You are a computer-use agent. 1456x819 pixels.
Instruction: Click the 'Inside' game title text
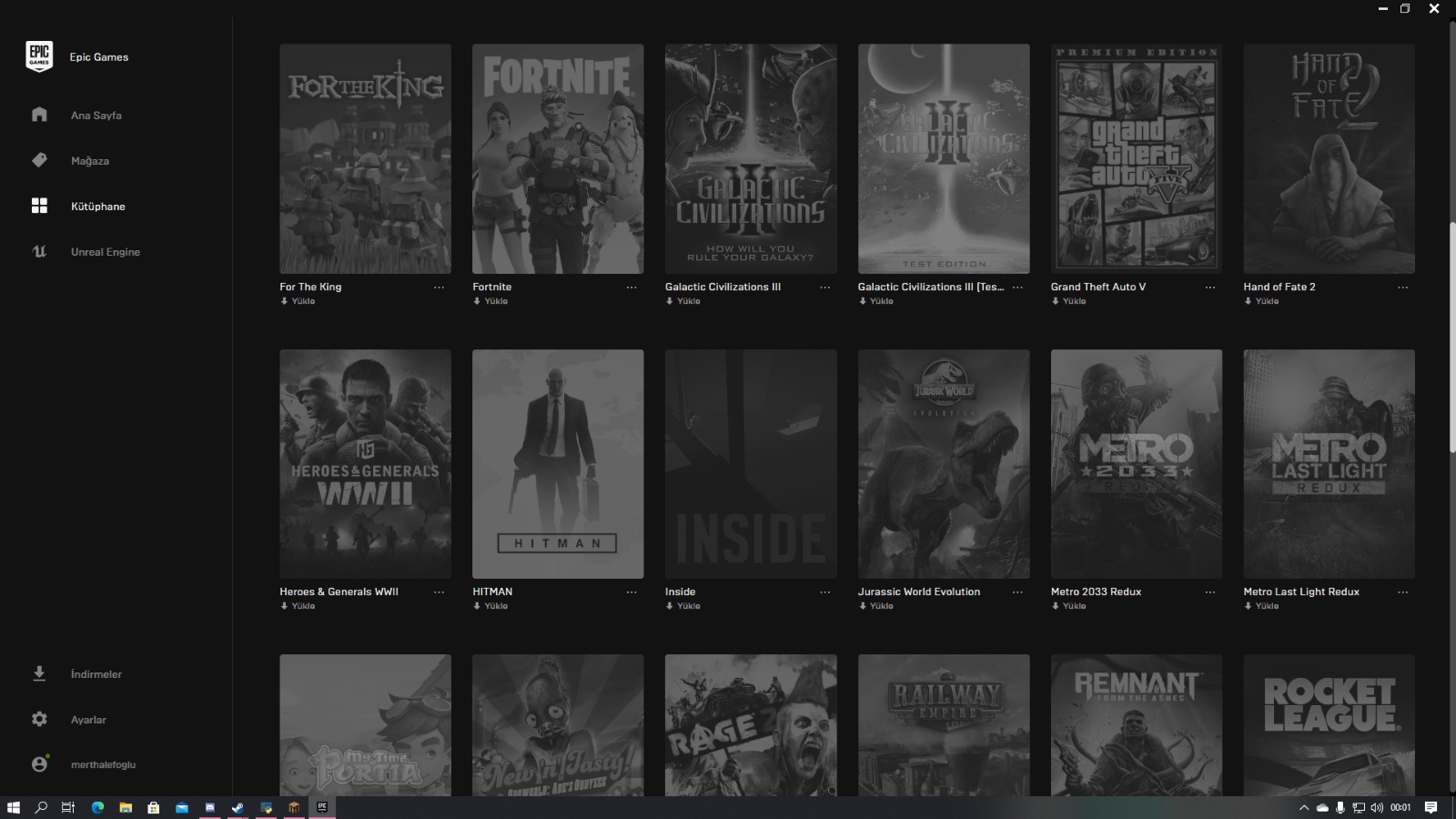(680, 591)
